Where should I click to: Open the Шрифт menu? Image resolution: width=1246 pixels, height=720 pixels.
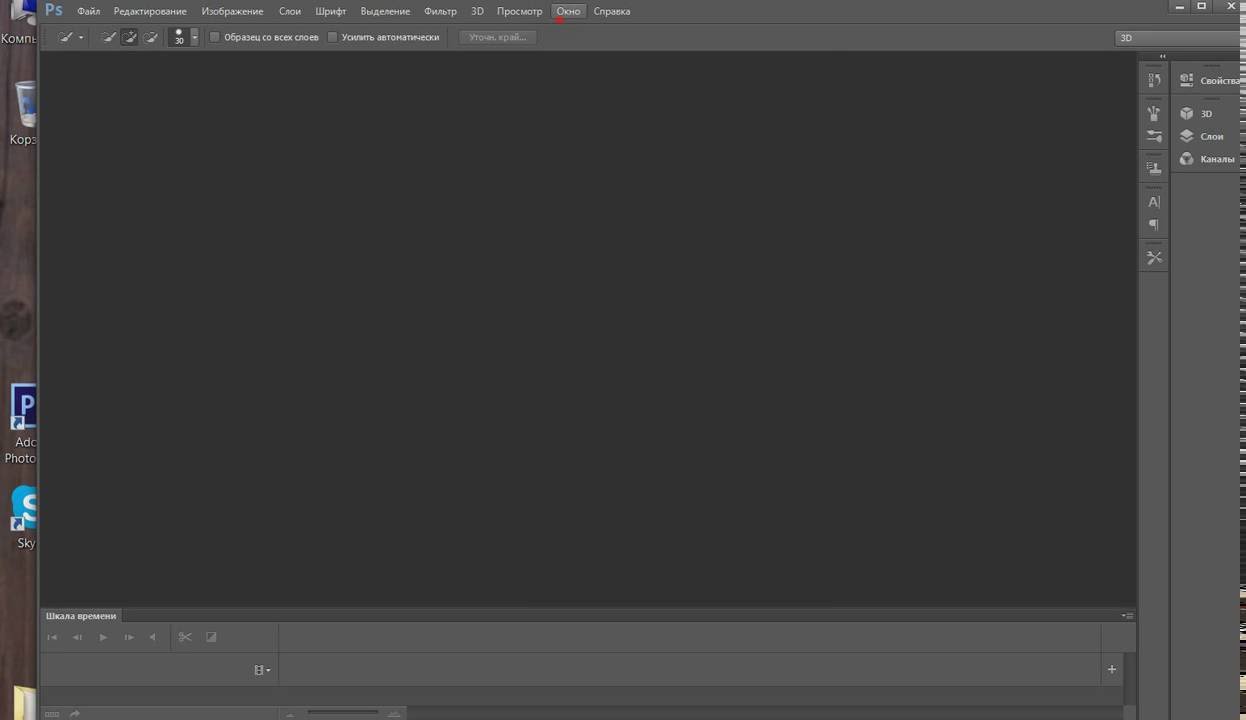coord(330,11)
